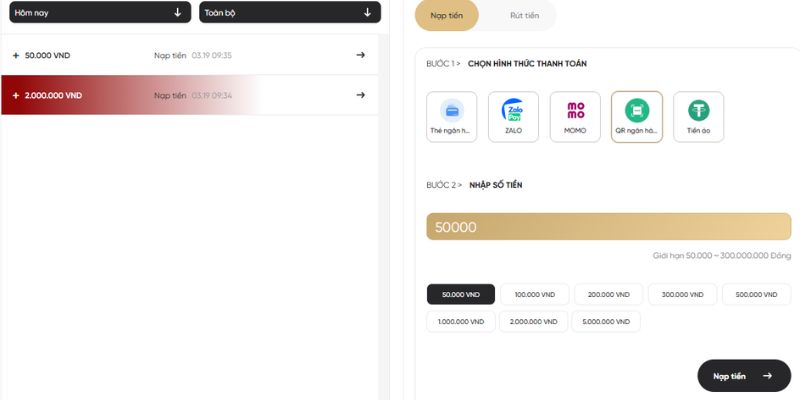
Task: Select the 5.000.000 VND preset amount
Action: coord(606,322)
